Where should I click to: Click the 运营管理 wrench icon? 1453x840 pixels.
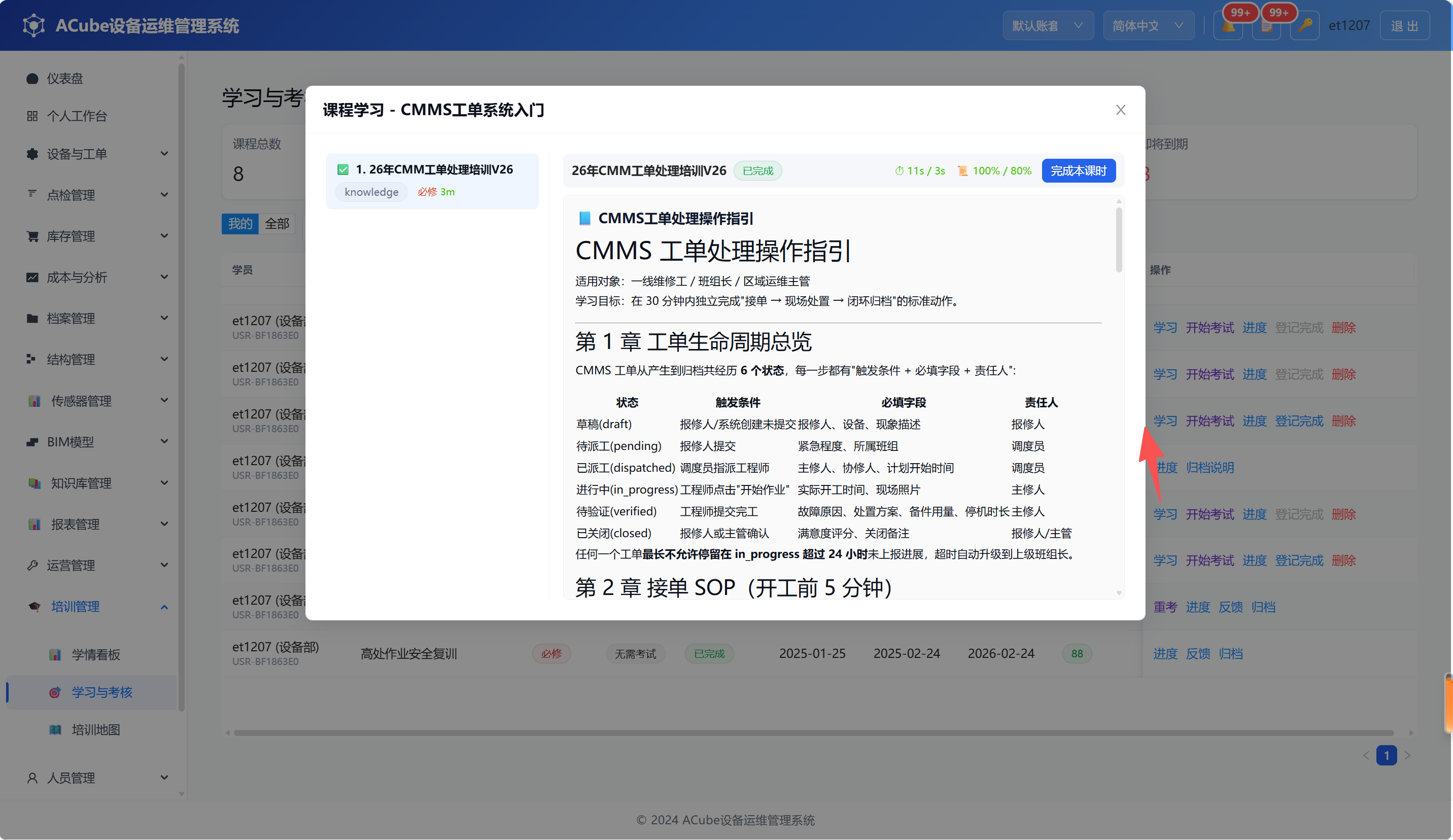pyautogui.click(x=32, y=566)
